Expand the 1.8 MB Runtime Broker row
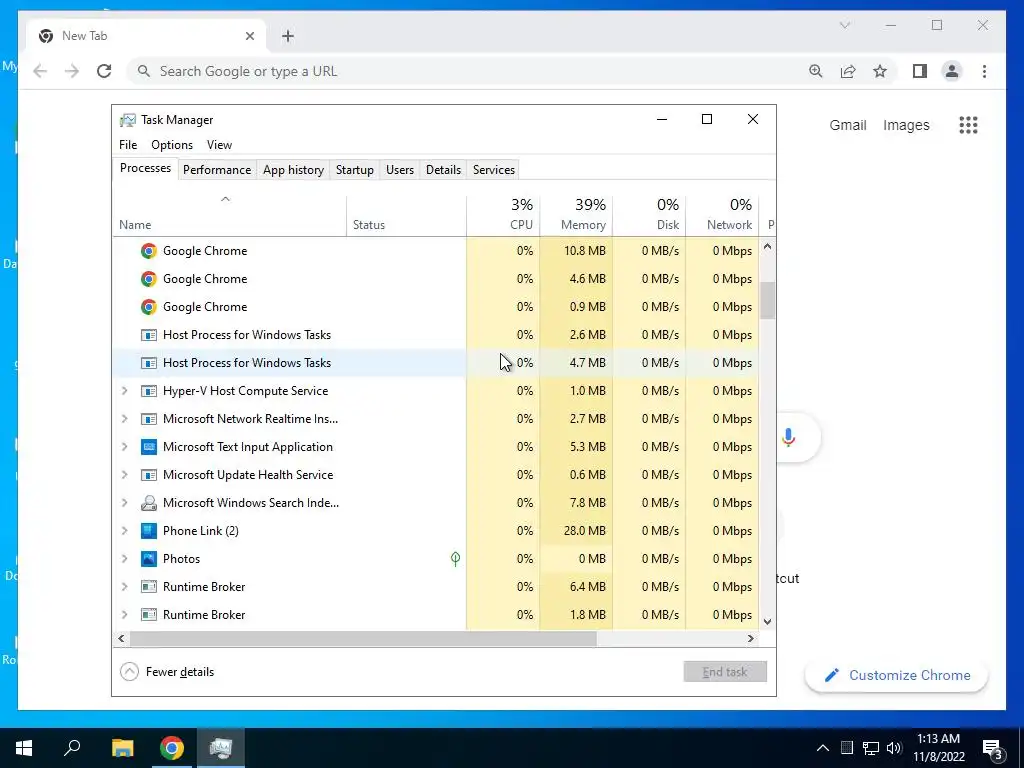 124,615
